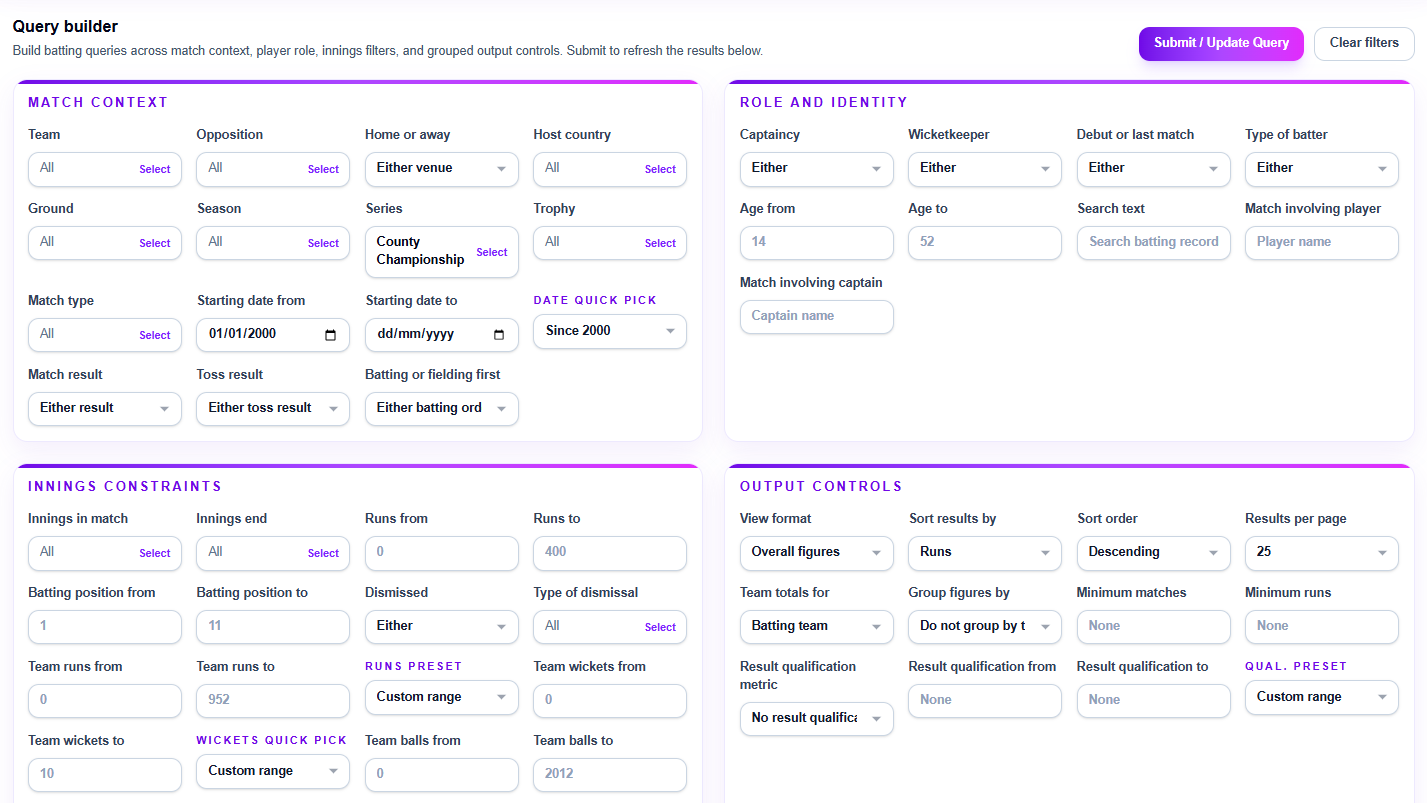Open Innings end Select link
This screenshot has width=1427, height=803.
(323, 553)
